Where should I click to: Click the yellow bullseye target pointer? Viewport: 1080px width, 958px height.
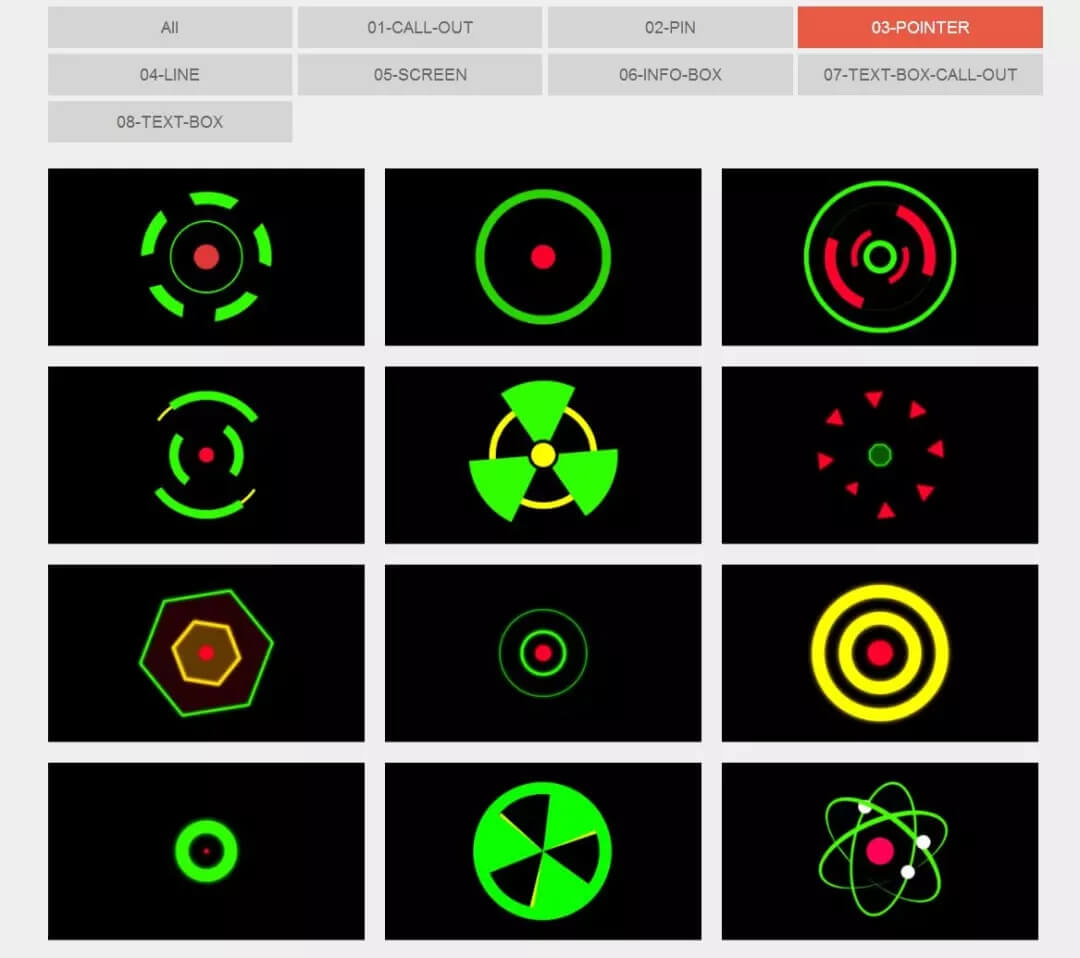coord(880,653)
